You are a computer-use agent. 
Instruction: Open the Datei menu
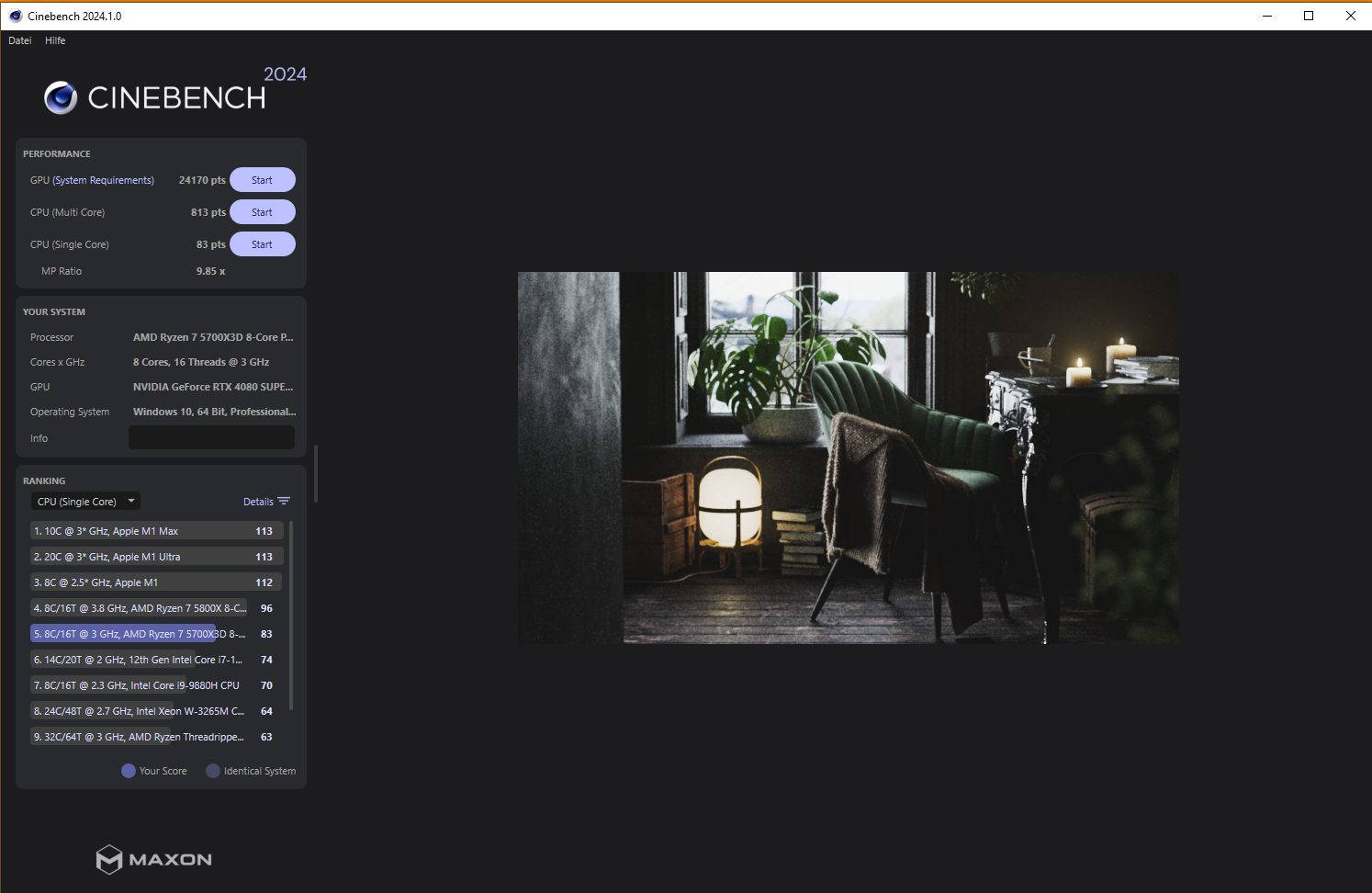pos(19,40)
